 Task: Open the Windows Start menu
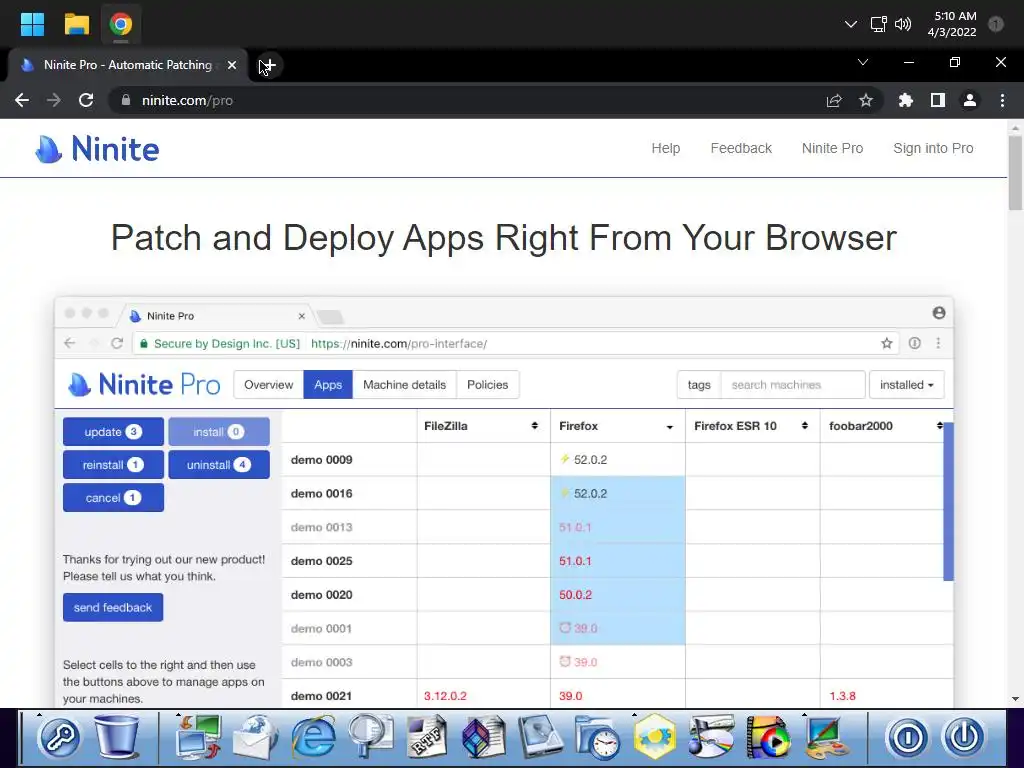[x=32, y=24]
